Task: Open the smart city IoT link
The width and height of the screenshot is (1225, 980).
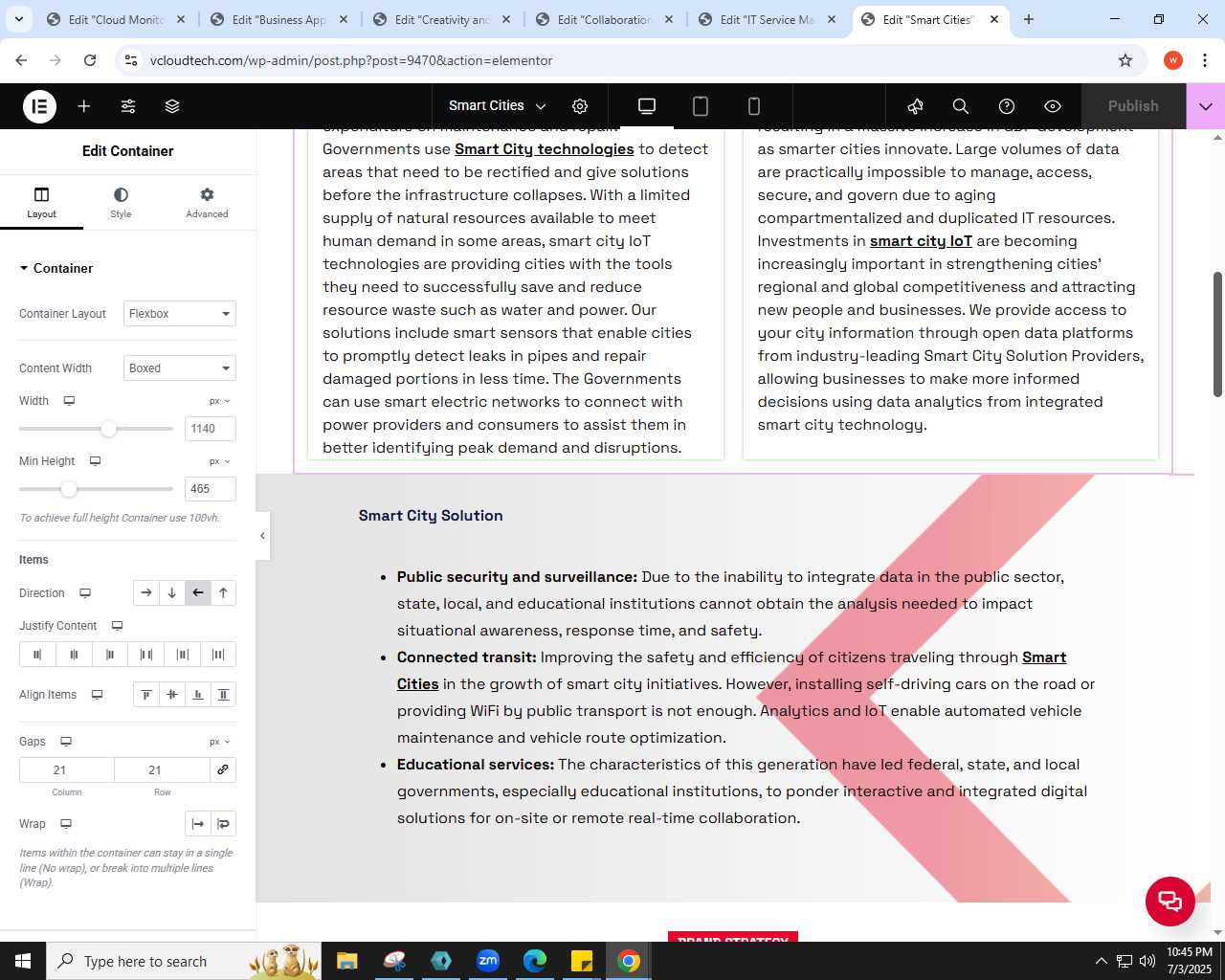Action: [x=921, y=241]
